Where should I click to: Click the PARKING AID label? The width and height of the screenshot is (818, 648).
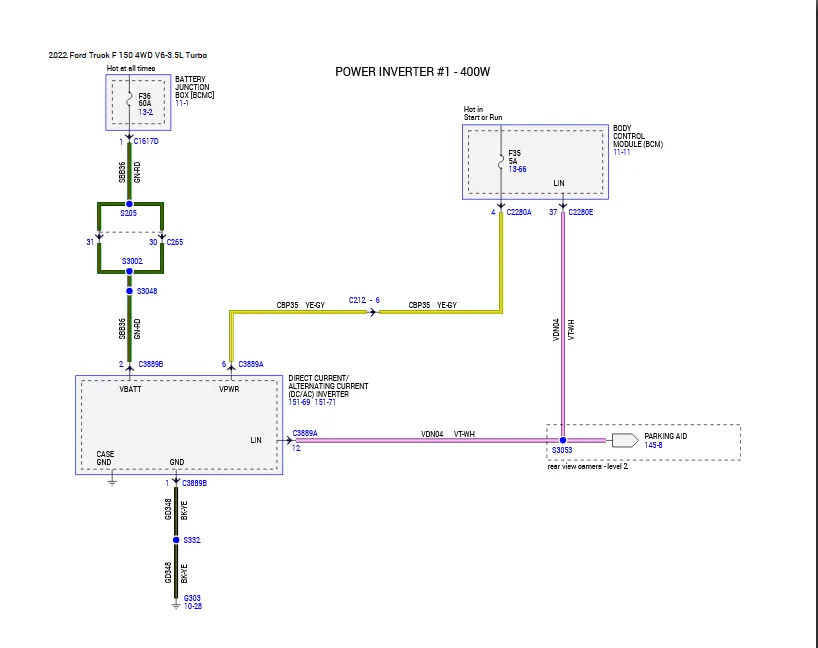666,436
